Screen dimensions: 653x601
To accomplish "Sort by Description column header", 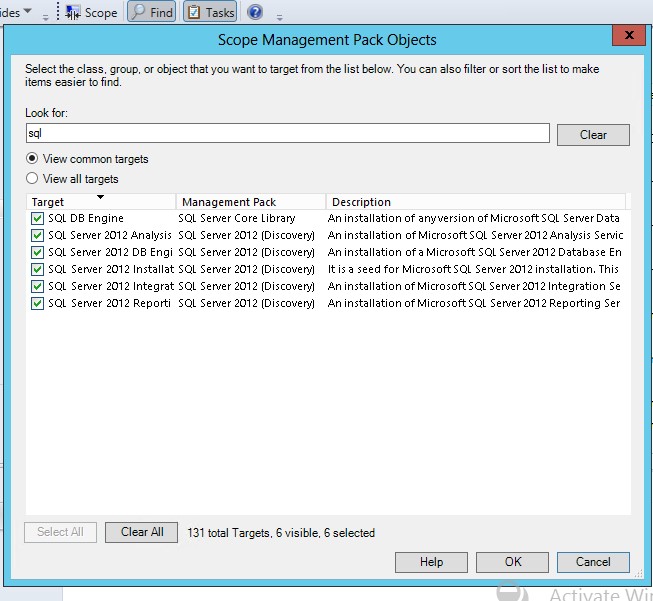I will pyautogui.click(x=476, y=202).
